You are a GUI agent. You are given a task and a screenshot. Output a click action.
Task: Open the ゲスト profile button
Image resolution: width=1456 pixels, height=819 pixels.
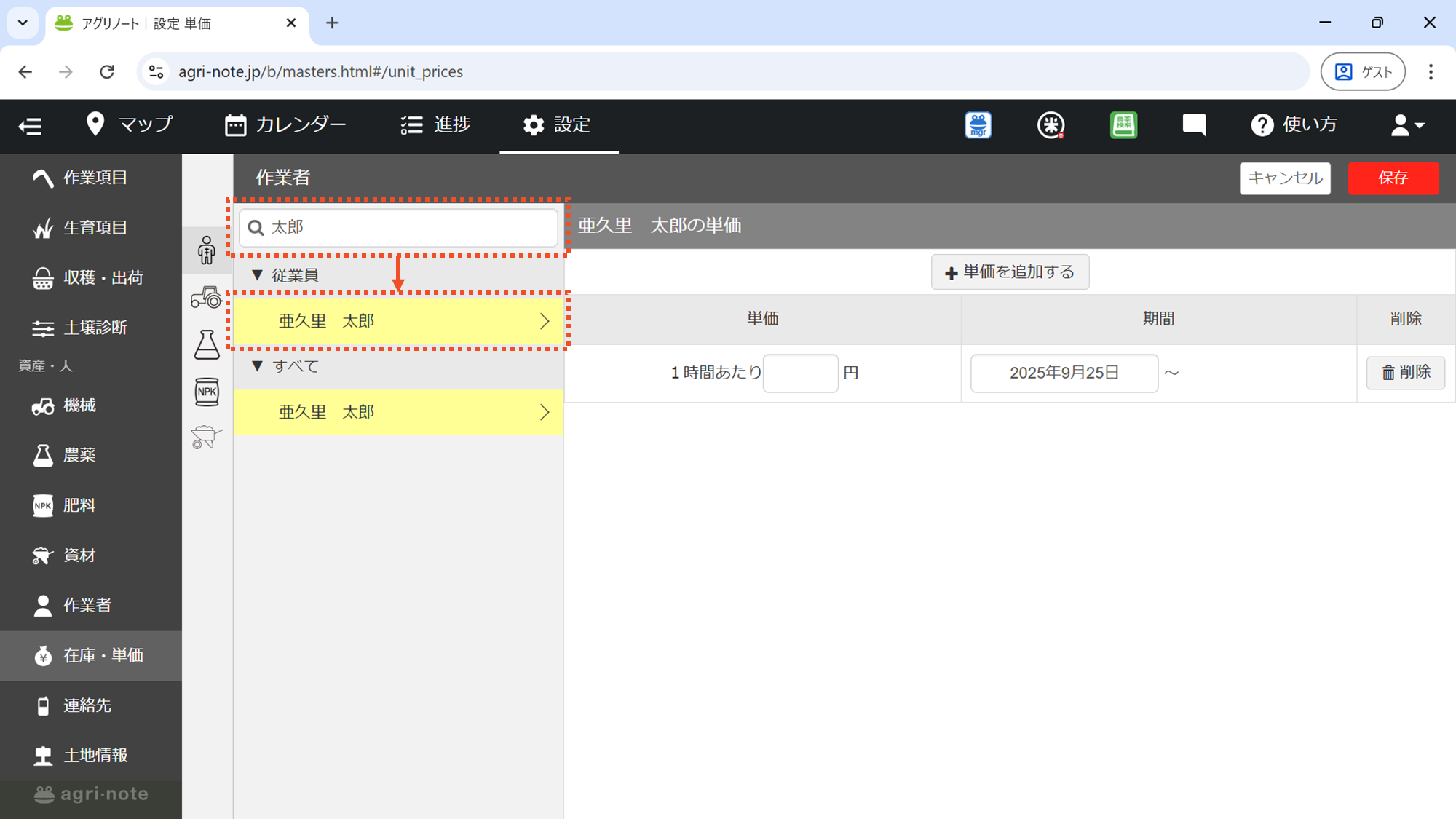[1363, 71]
